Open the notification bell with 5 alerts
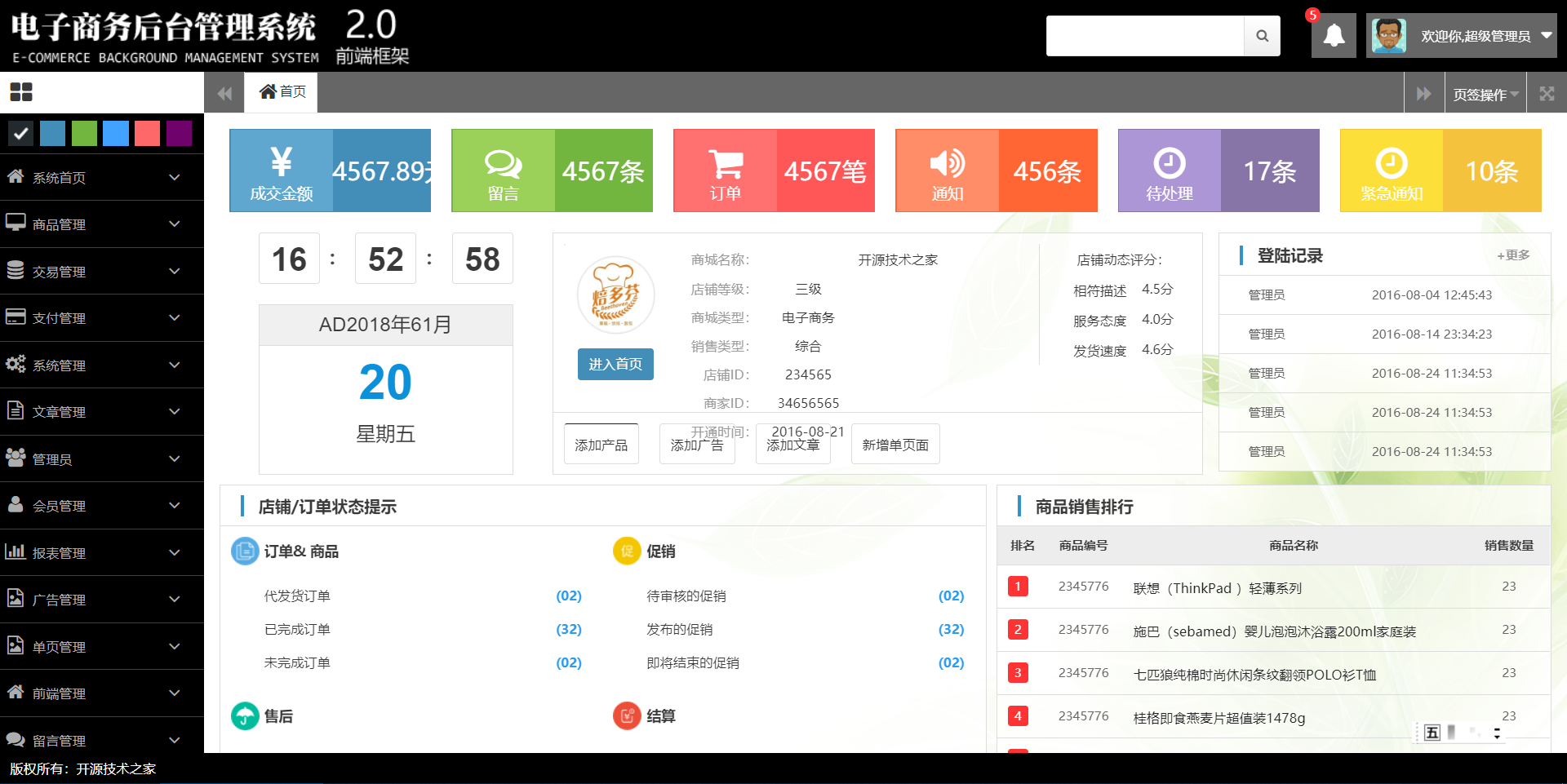Screen dimensions: 1567x784 (x=1334, y=35)
